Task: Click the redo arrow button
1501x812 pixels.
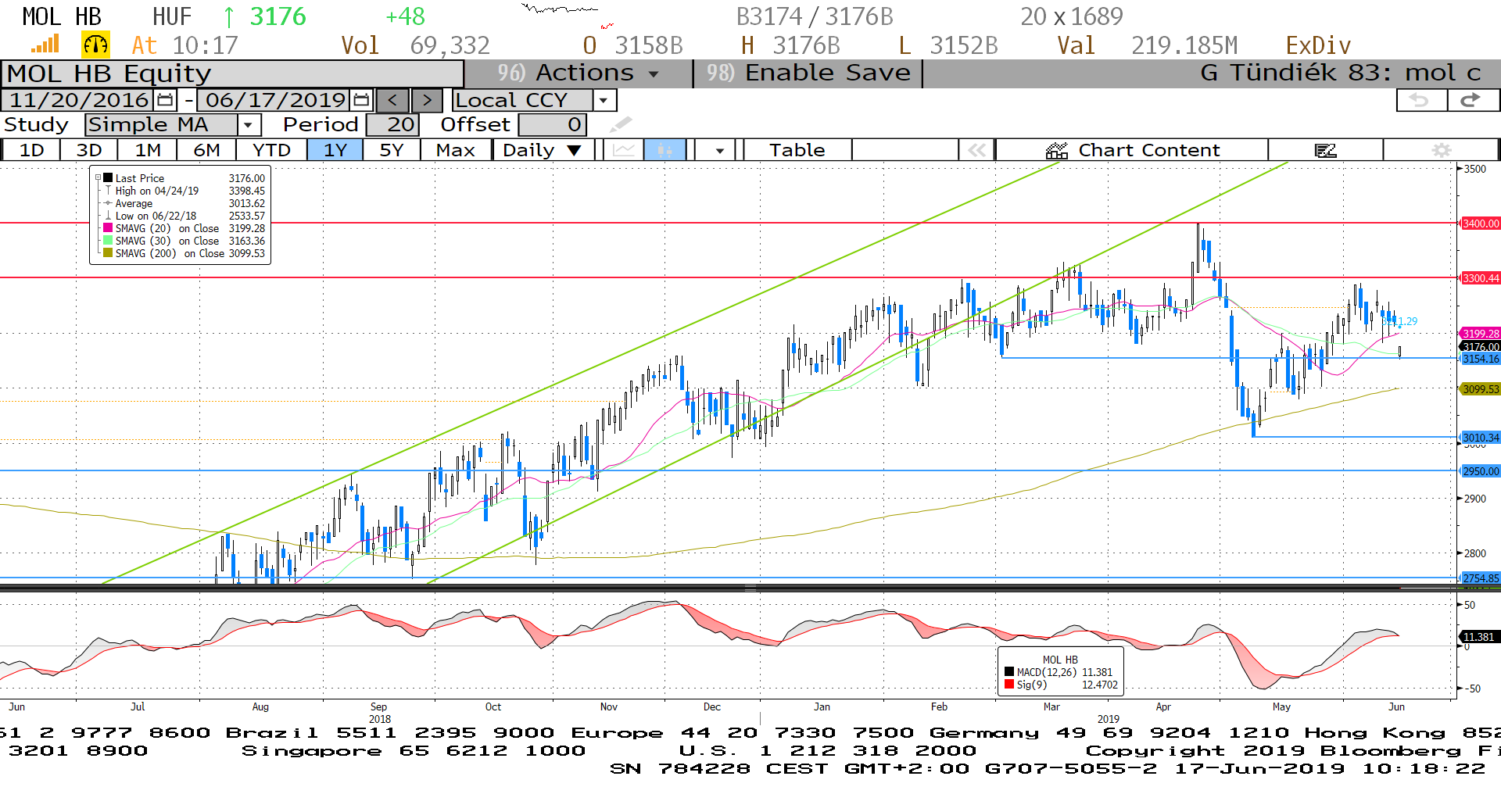Action: pos(1471,100)
